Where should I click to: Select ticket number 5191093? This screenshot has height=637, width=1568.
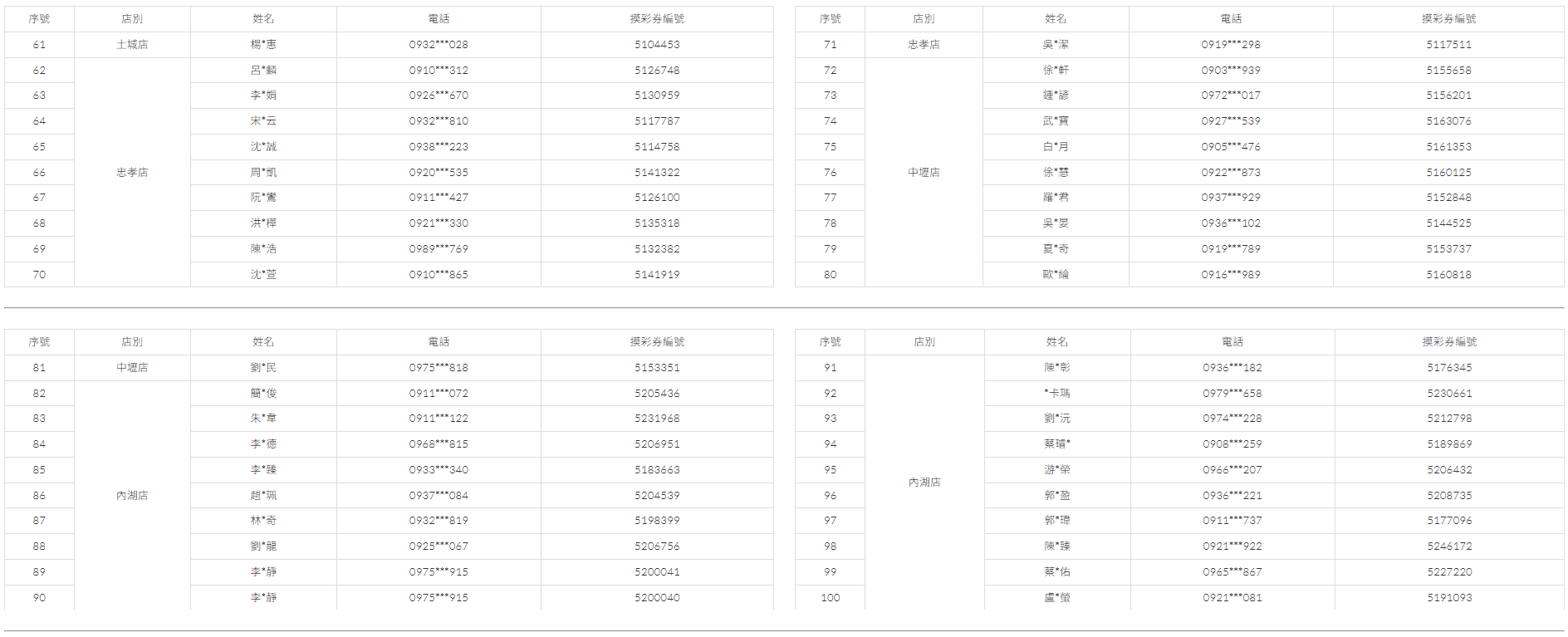coord(1449,598)
